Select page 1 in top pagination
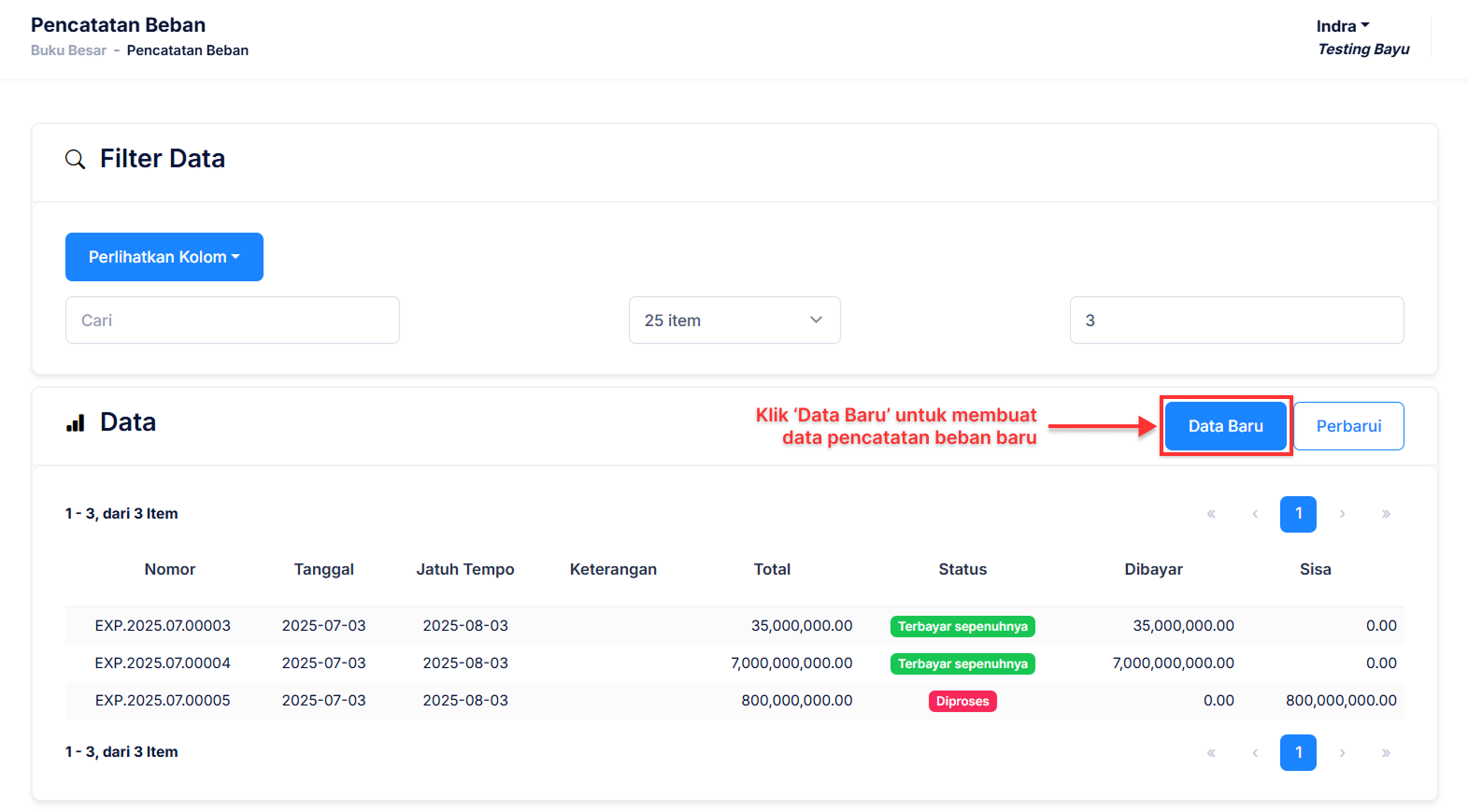 point(1298,514)
